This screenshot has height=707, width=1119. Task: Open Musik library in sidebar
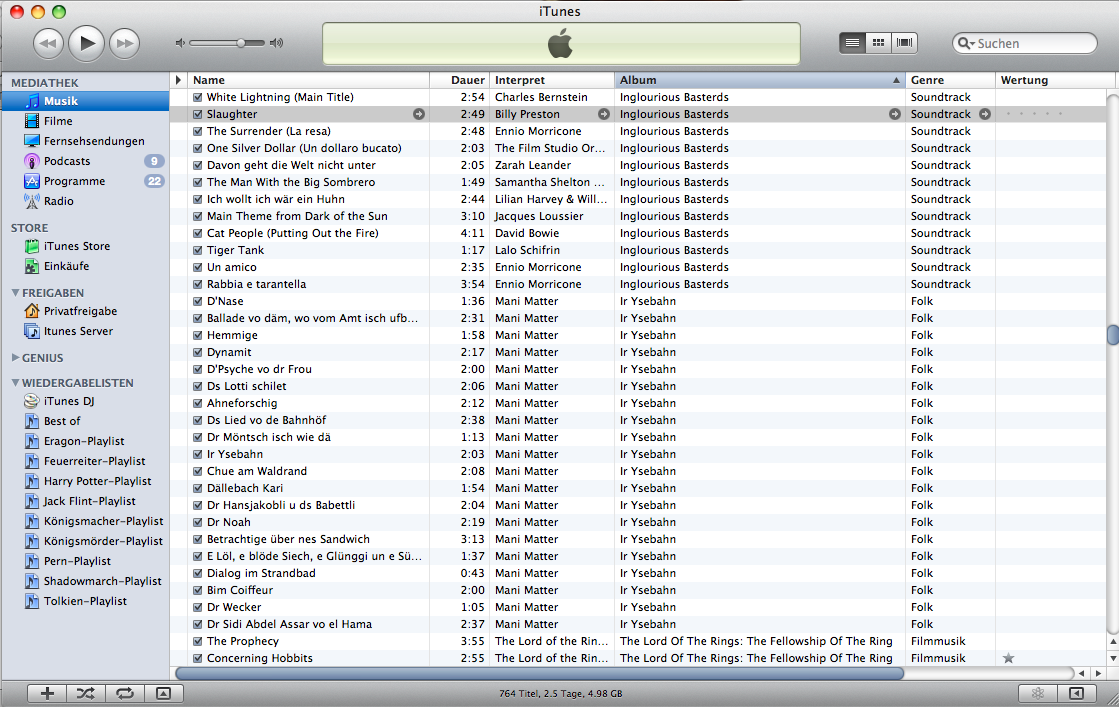click(85, 101)
